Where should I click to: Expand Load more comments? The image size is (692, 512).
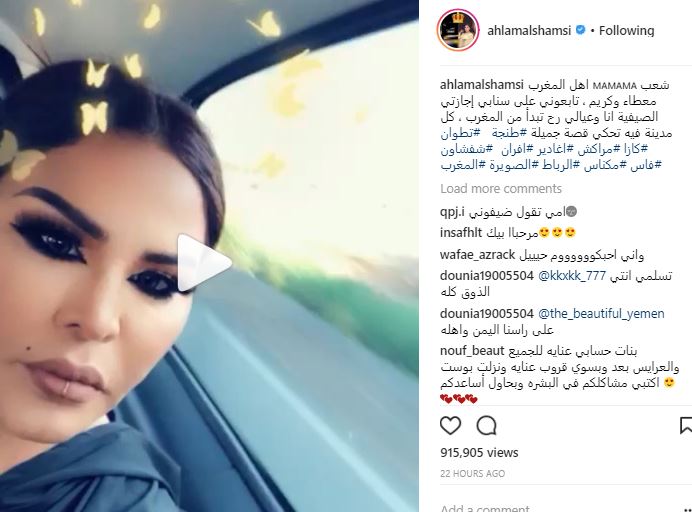pyautogui.click(x=501, y=189)
